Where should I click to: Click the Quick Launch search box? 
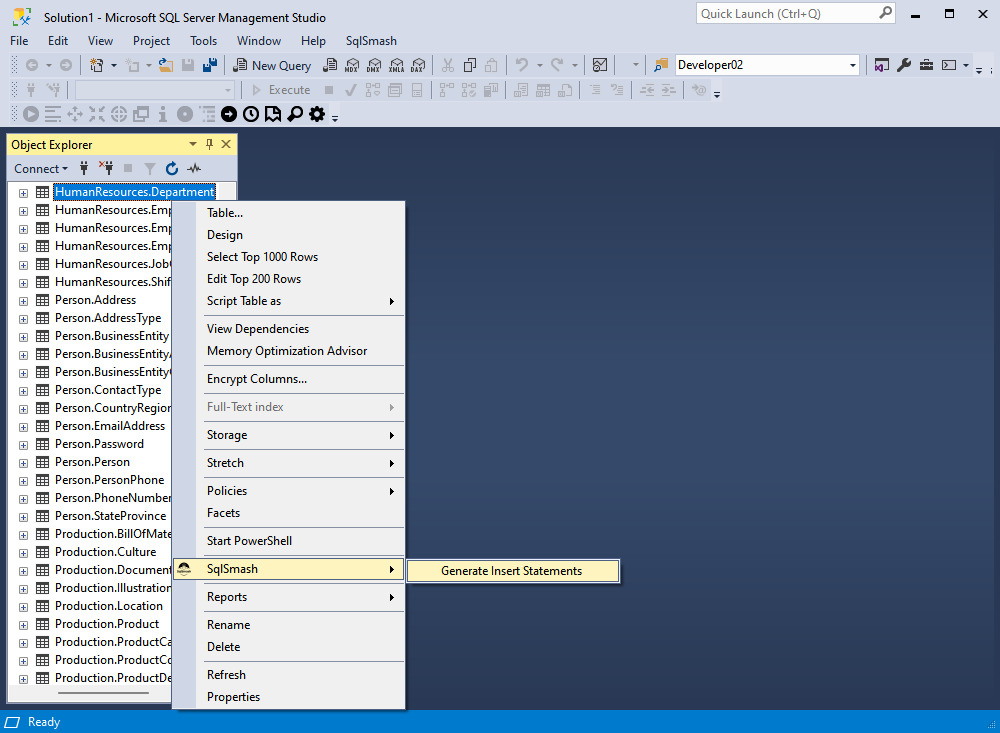click(x=795, y=13)
